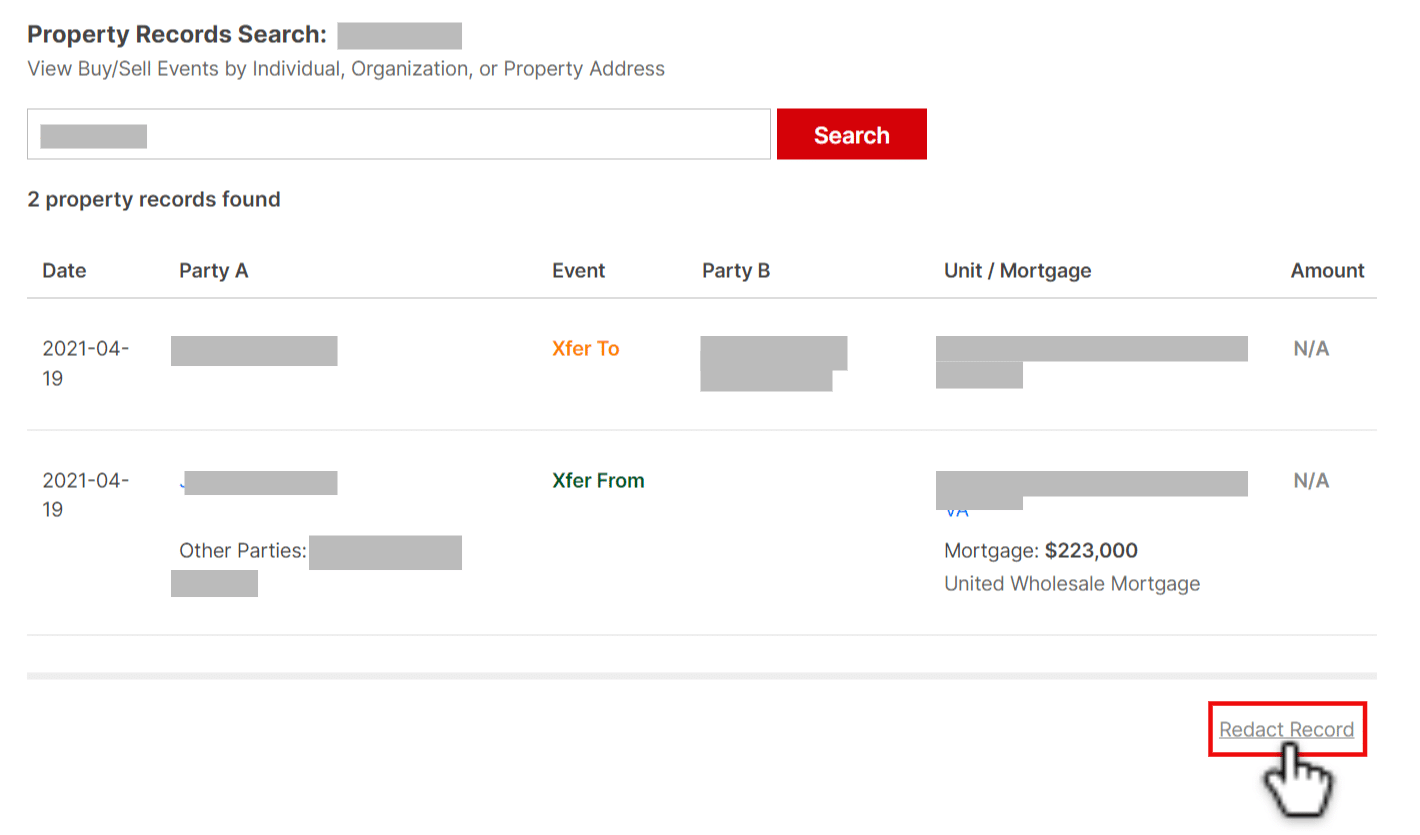The image size is (1420, 835).
Task: Click the Party B column header
Action: 736,270
